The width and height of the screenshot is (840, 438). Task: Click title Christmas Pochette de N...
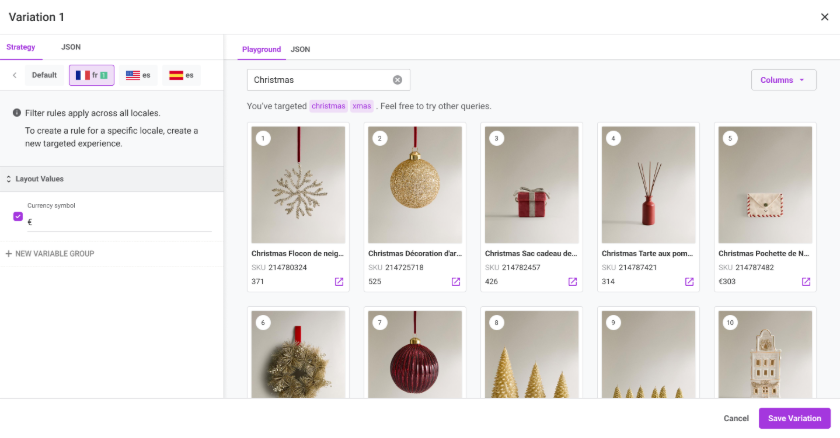tap(764, 254)
